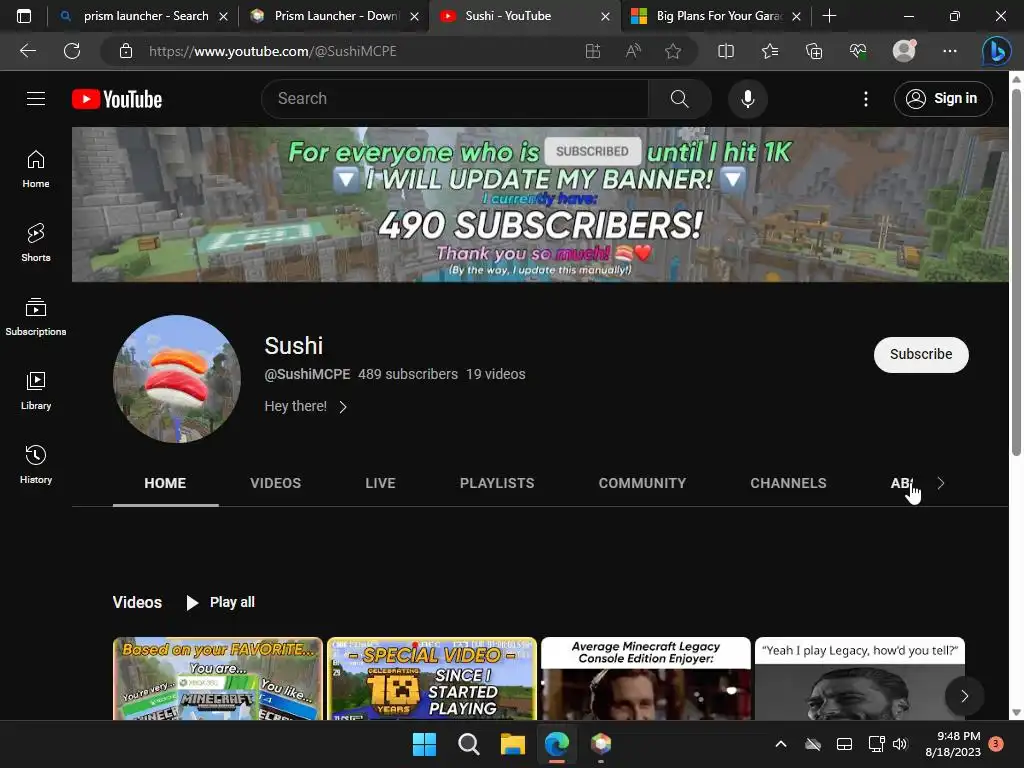Open Browser essentials heart icon

point(858,51)
